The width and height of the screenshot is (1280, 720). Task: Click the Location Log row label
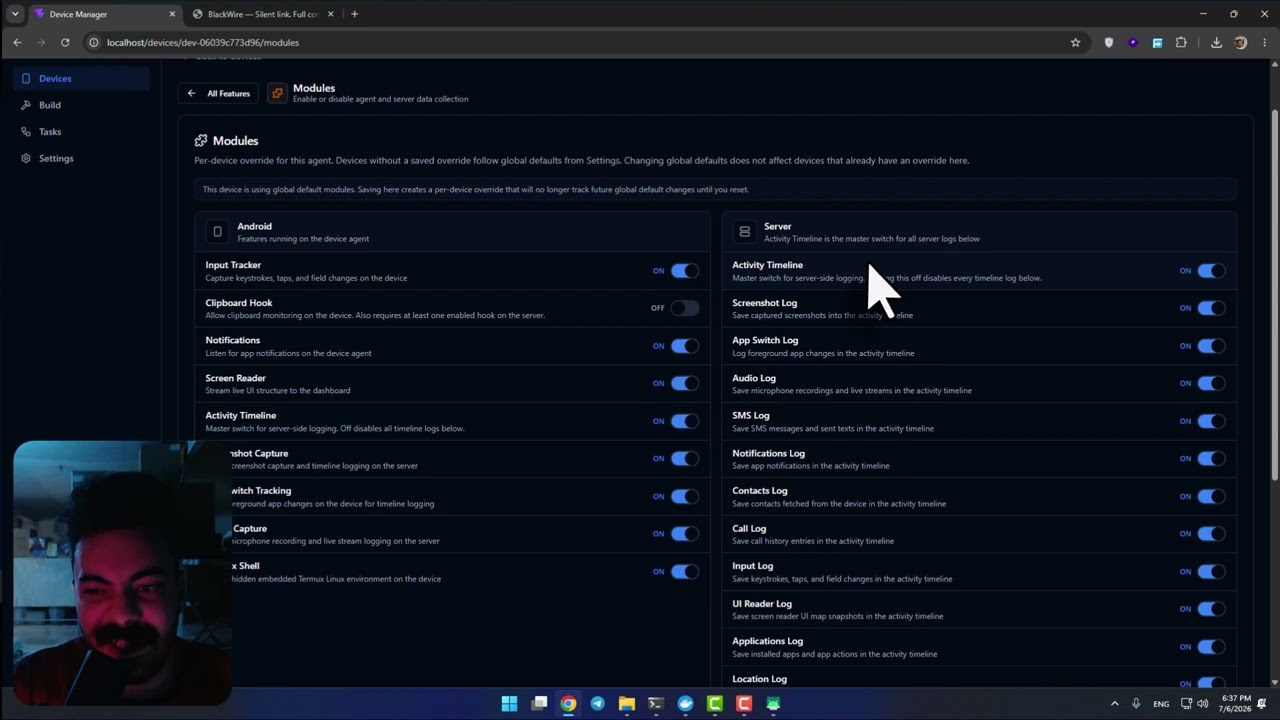[759, 679]
